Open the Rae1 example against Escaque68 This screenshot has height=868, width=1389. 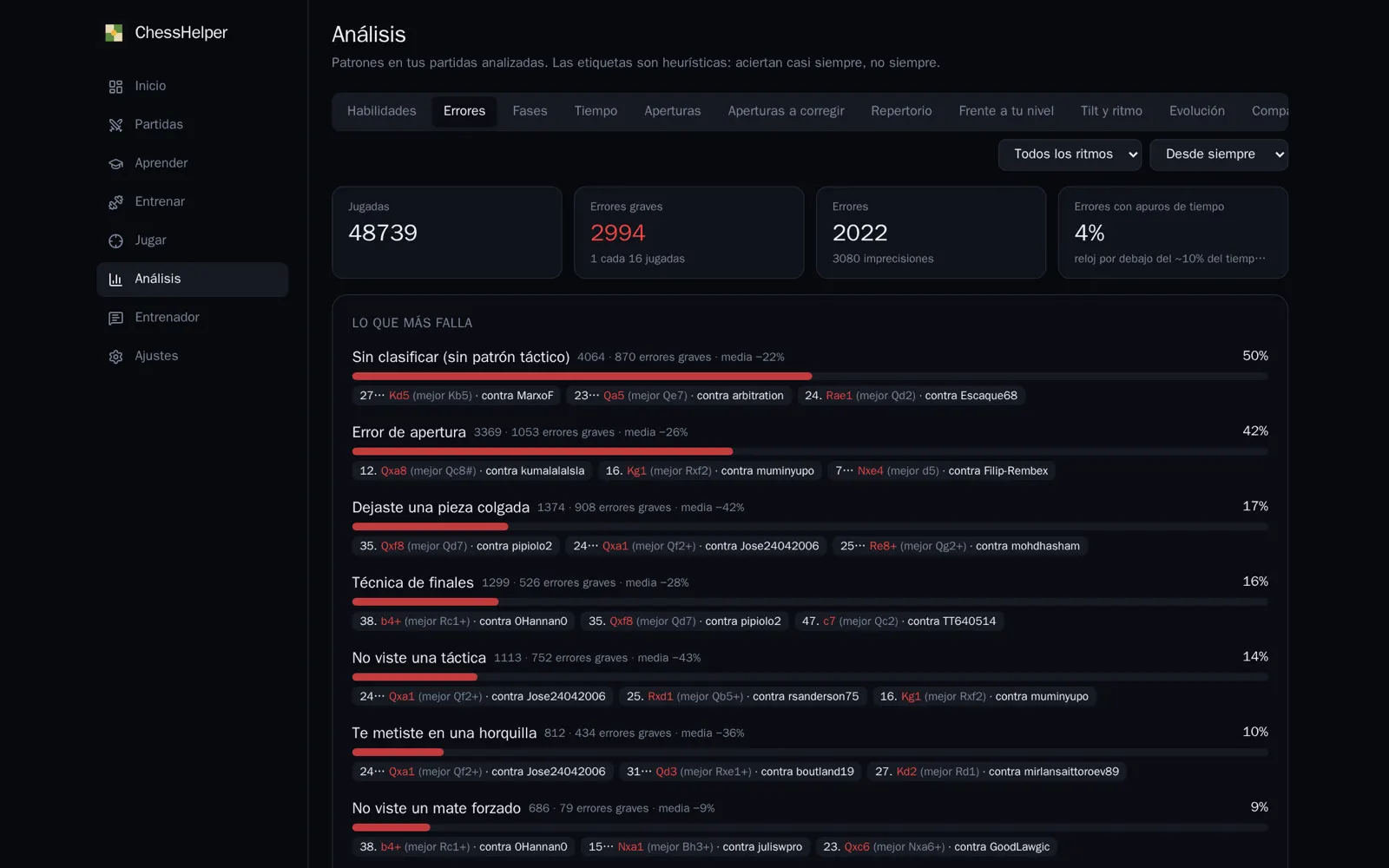911,396
